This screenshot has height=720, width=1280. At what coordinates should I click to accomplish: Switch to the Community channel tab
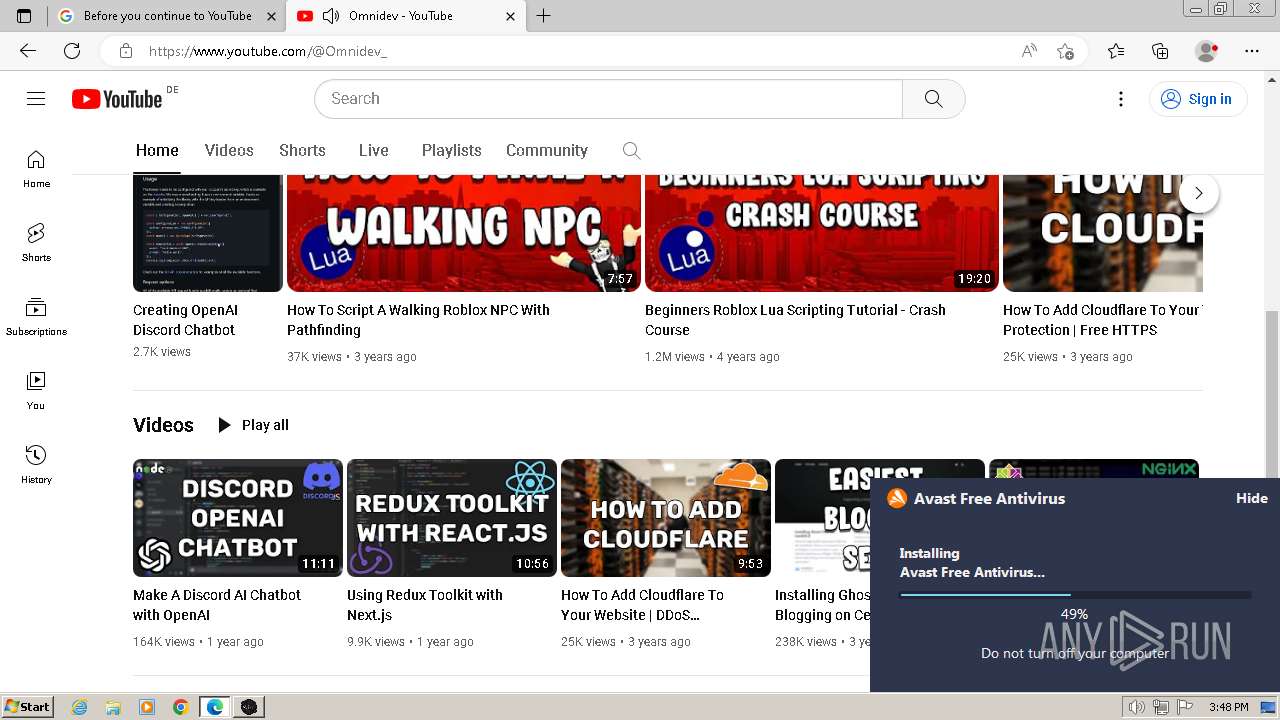point(546,150)
